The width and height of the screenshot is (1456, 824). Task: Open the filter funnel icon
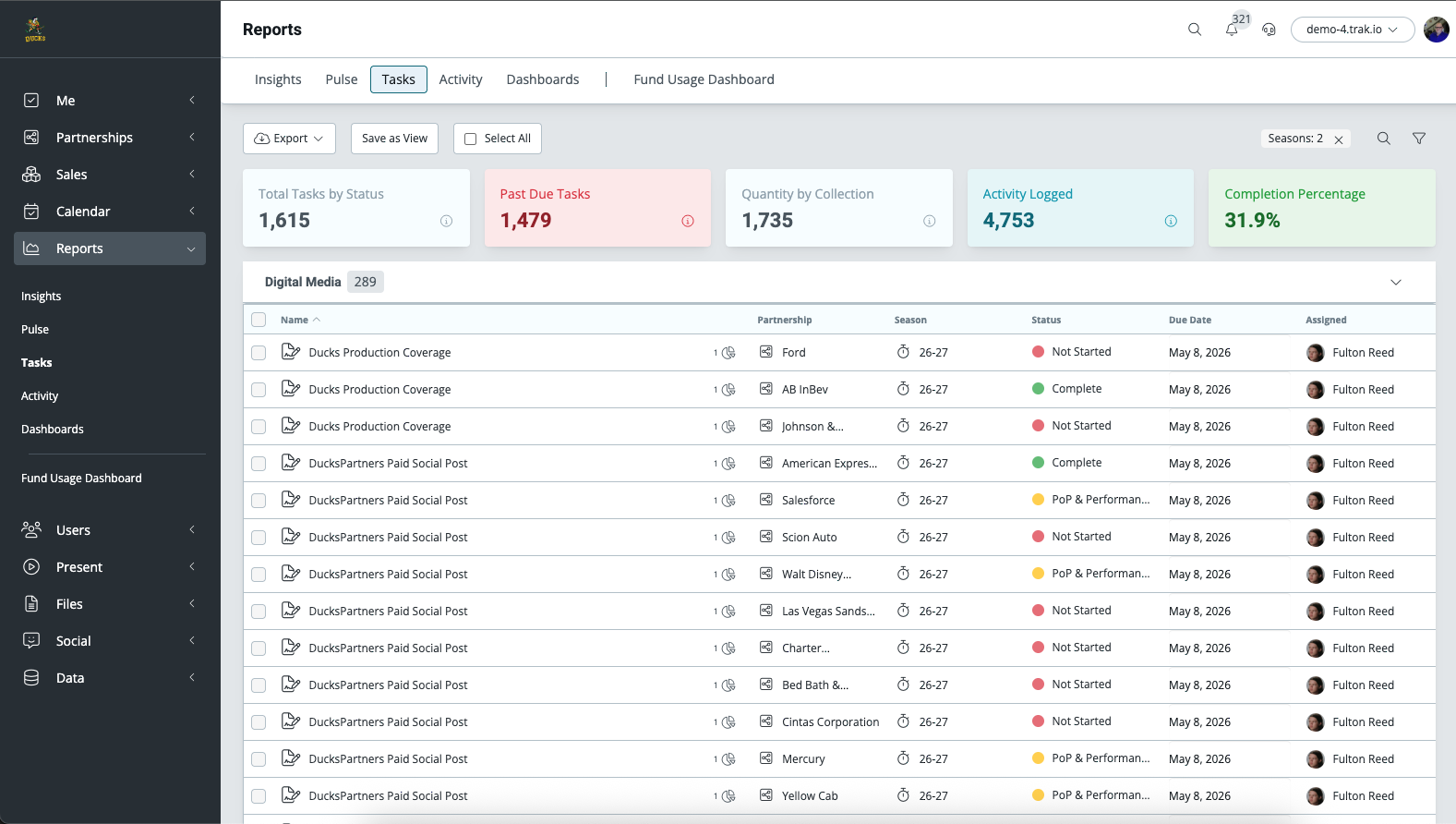1419,139
